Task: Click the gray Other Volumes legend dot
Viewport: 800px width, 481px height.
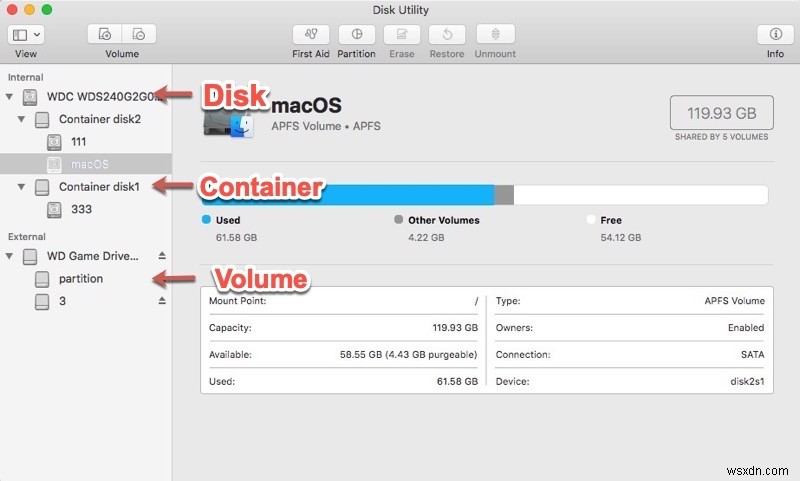Action: [x=398, y=219]
